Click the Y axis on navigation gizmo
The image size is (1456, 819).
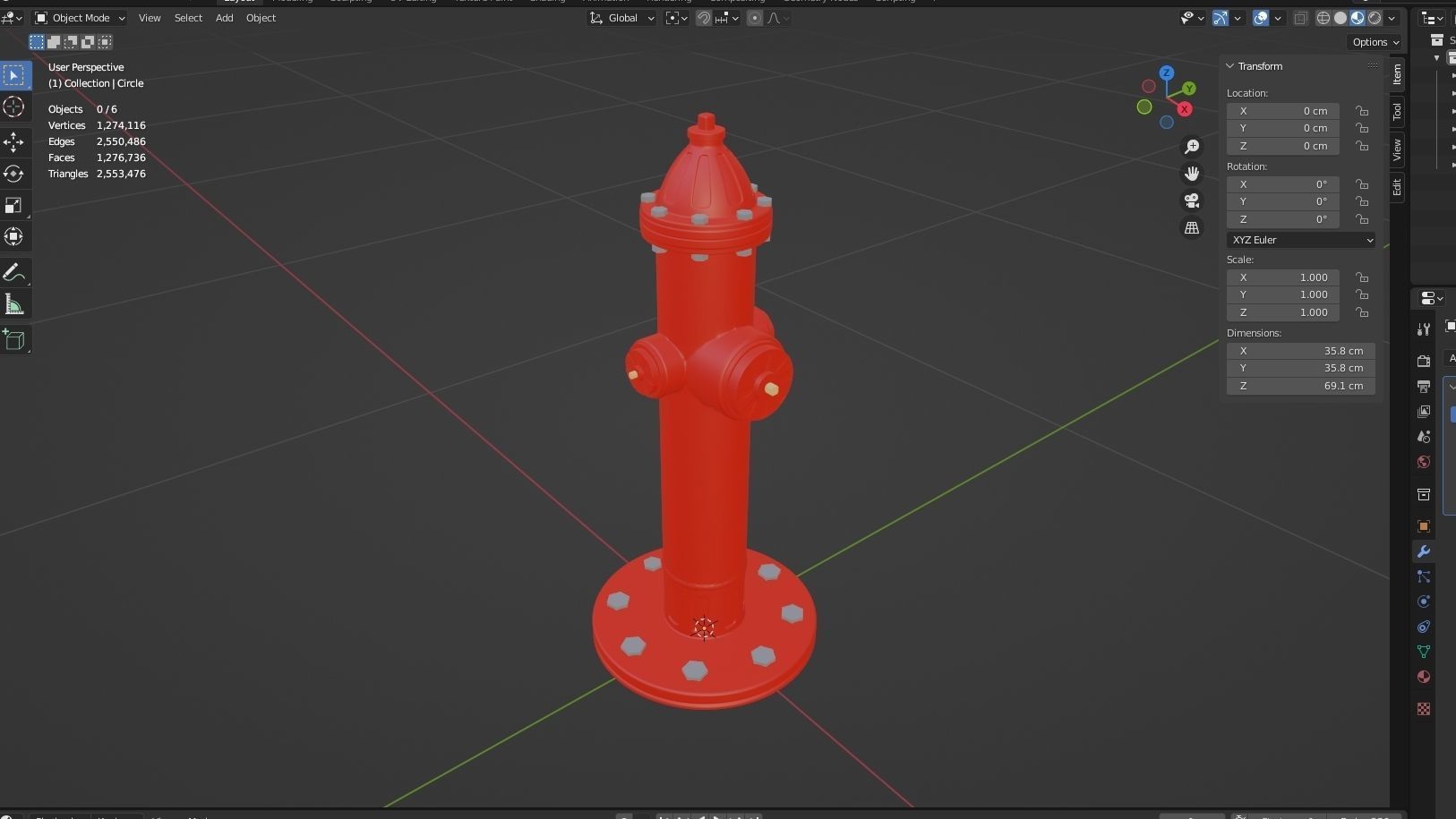tap(1189, 89)
